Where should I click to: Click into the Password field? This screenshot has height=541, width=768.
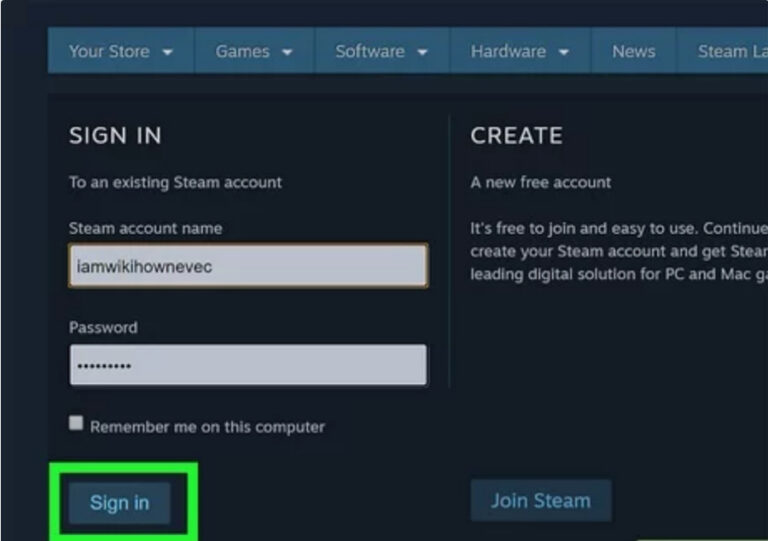248,366
